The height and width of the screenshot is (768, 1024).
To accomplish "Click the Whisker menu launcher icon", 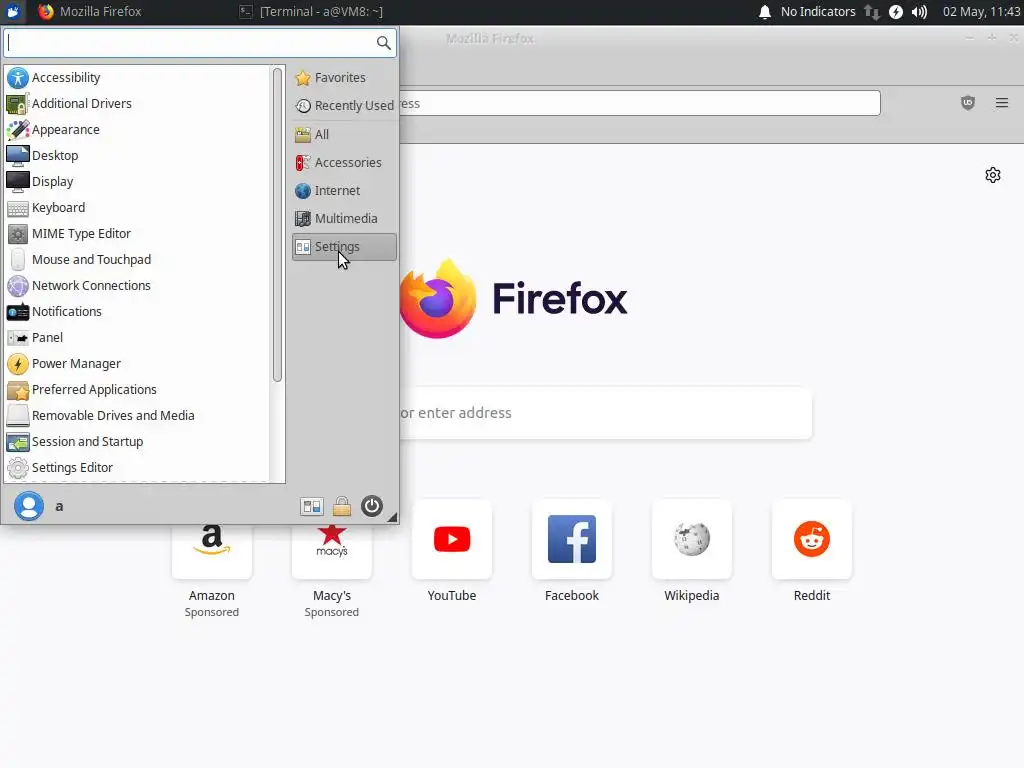I will (x=13, y=12).
